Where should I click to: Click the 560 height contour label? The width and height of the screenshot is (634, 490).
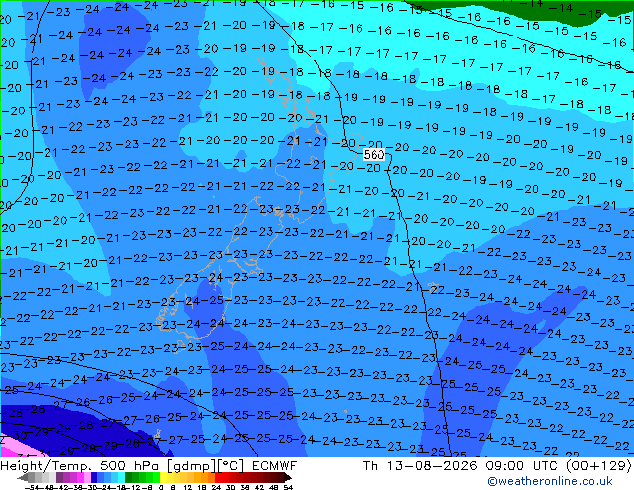[374, 155]
